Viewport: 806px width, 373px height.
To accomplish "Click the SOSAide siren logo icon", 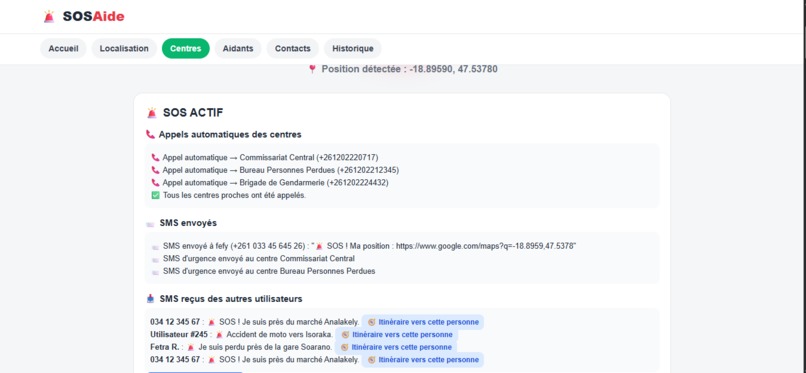I will (49, 16).
